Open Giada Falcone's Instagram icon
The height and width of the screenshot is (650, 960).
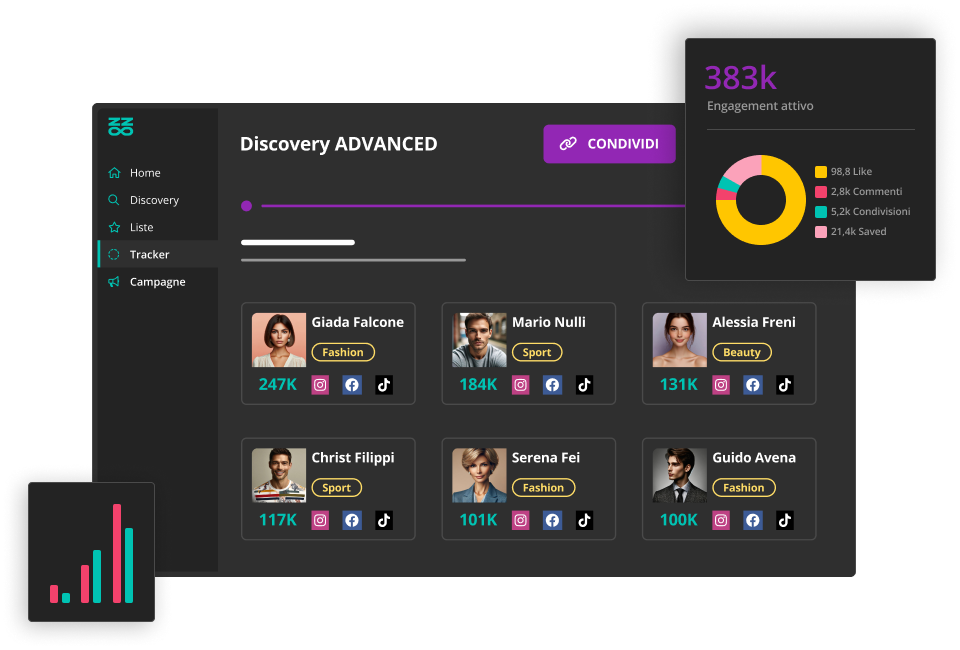320,385
